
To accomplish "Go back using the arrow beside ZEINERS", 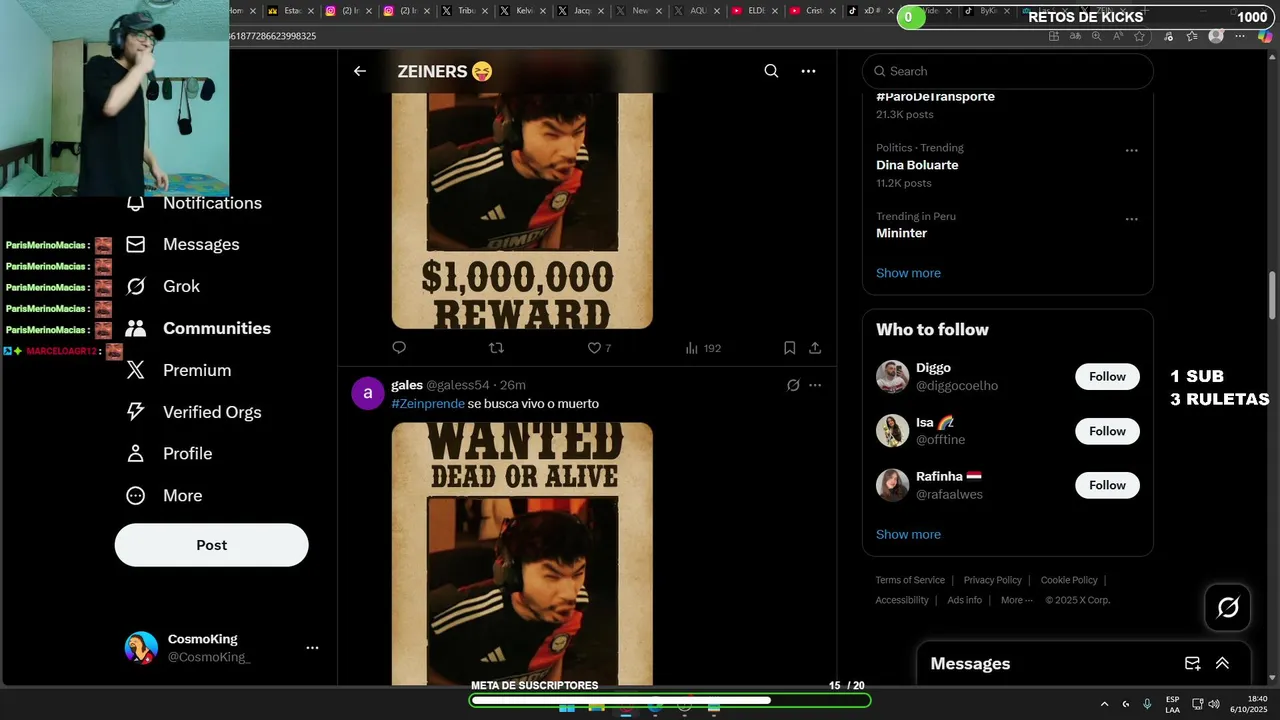I will (x=360, y=71).
